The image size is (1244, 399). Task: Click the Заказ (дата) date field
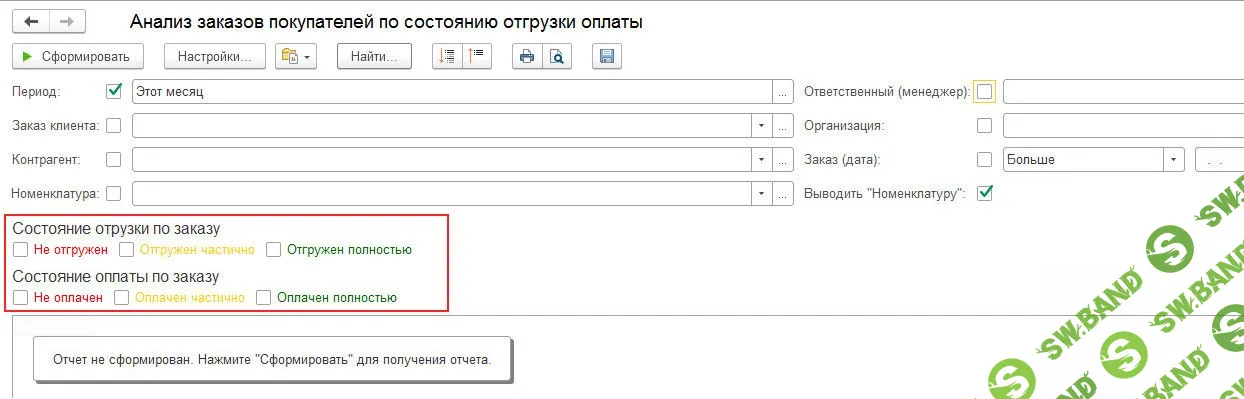1219,159
